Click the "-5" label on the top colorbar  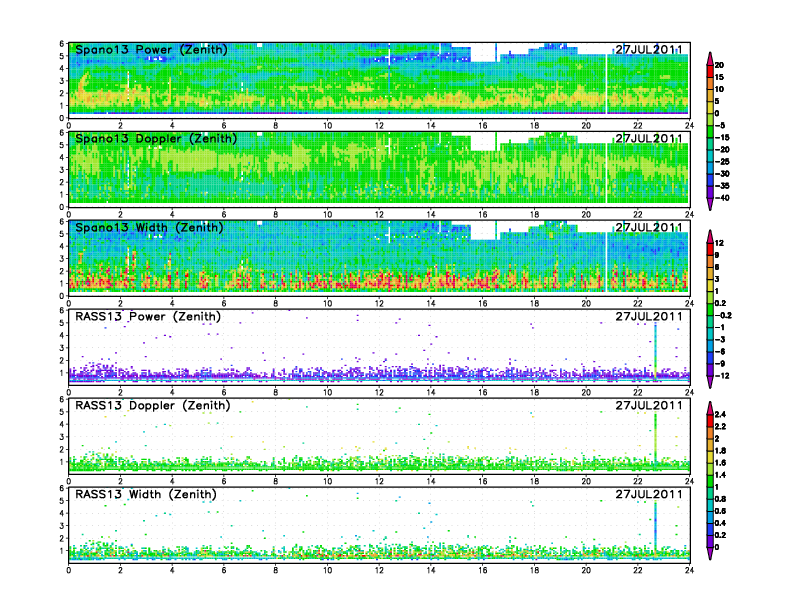click(720, 126)
